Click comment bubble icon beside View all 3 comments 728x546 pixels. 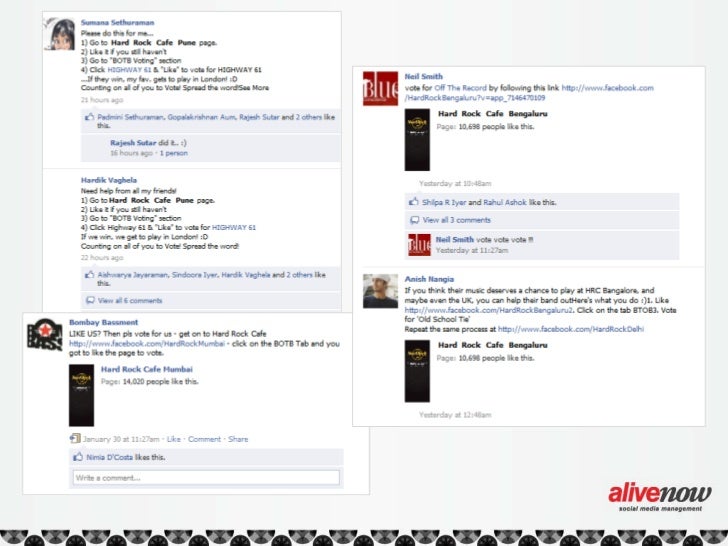point(415,220)
